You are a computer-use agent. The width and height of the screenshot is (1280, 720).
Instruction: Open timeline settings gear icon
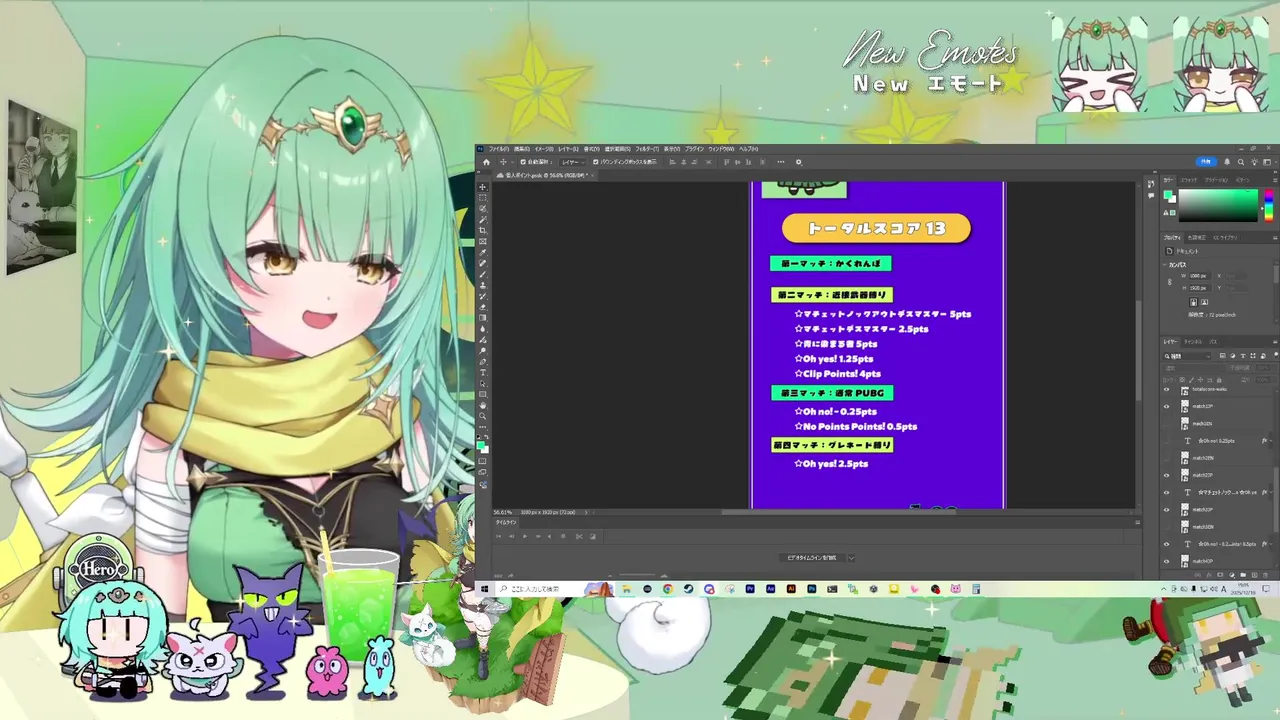(563, 536)
